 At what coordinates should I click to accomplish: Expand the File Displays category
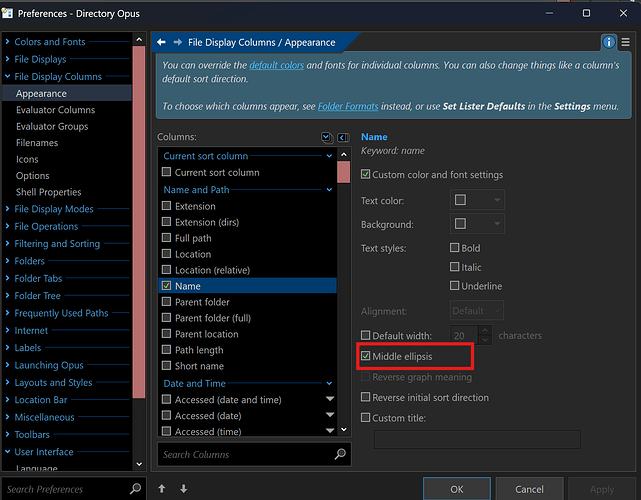(x=7, y=59)
